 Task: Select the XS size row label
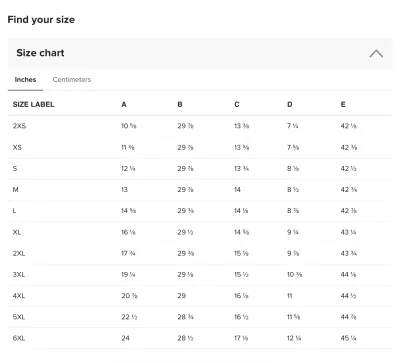(17, 147)
